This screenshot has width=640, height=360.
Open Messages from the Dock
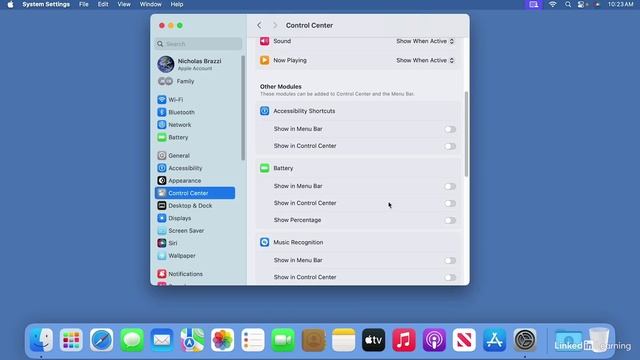132,340
